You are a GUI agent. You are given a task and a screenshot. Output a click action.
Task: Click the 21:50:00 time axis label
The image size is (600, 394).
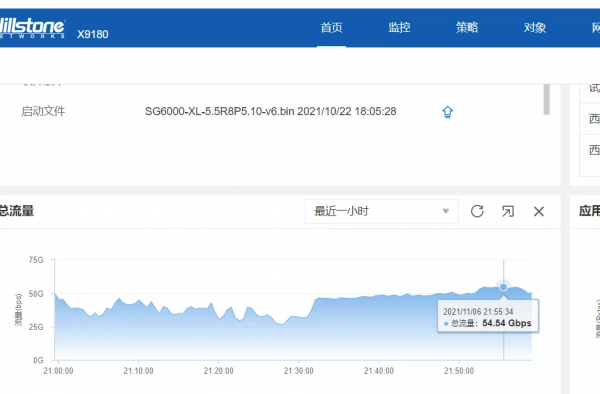coord(459,371)
